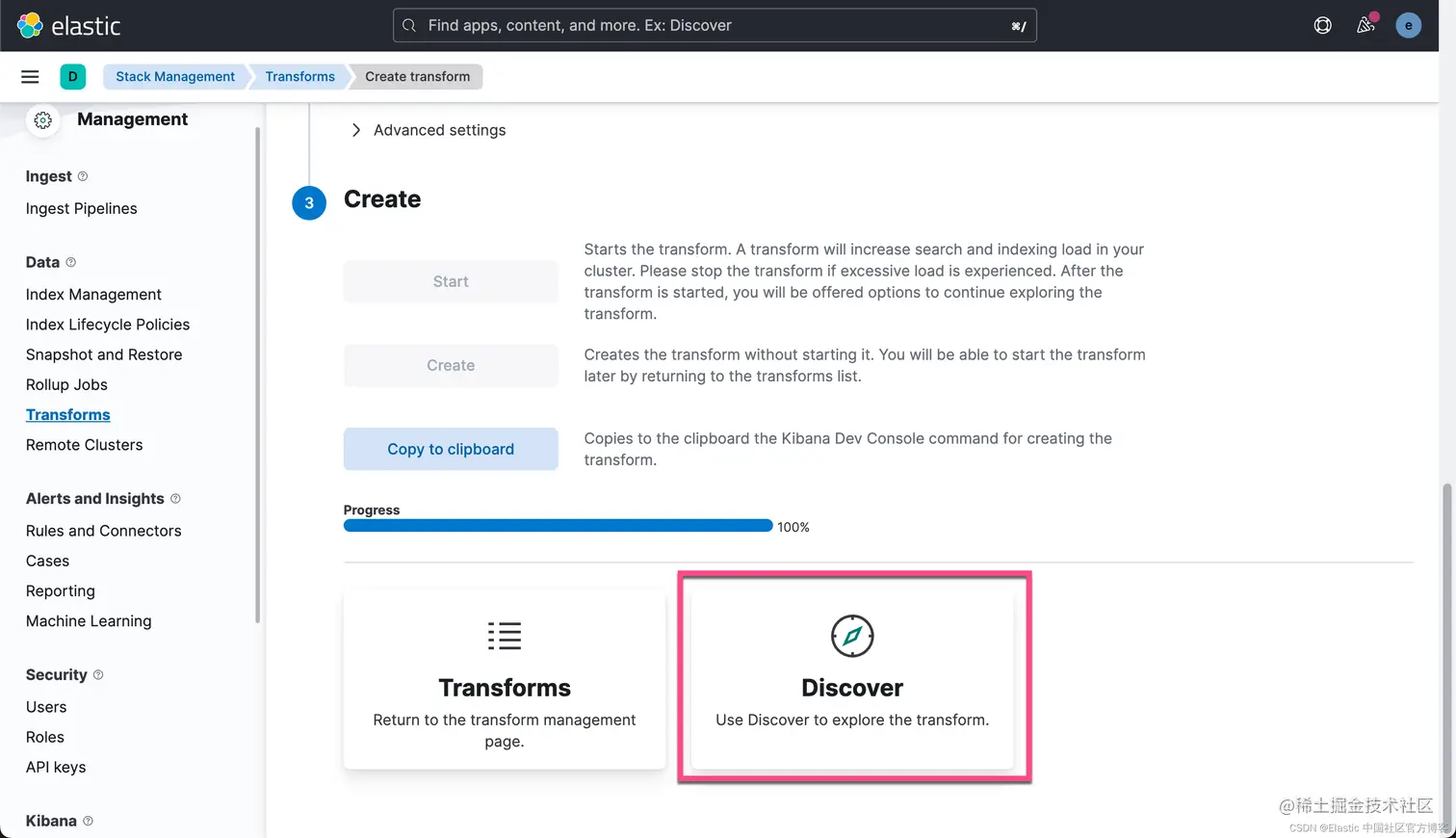Image resolution: width=1456 pixels, height=838 pixels.
Task: Copy to clipboard button
Action: (x=451, y=449)
